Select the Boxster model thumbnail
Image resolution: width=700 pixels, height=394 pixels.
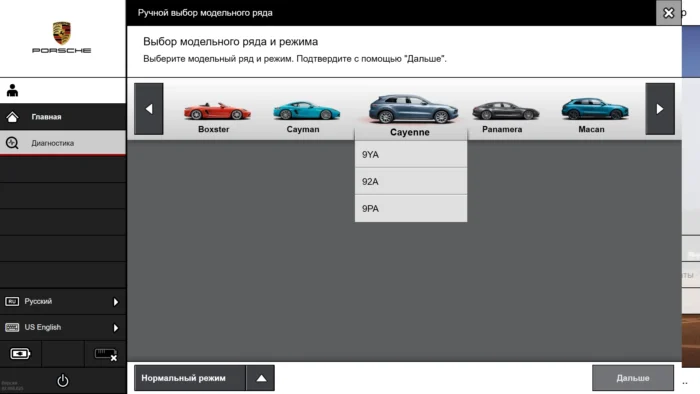point(217,111)
